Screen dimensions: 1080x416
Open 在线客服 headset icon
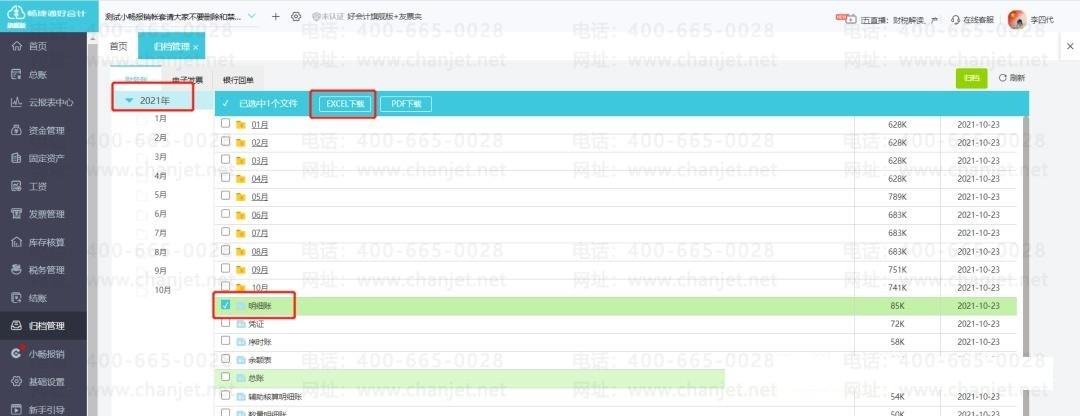956,20
